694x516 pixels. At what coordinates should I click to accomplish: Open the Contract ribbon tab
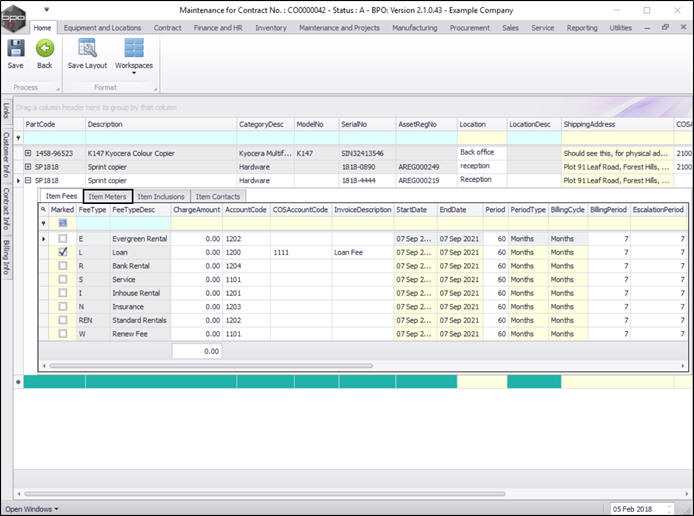click(168, 28)
